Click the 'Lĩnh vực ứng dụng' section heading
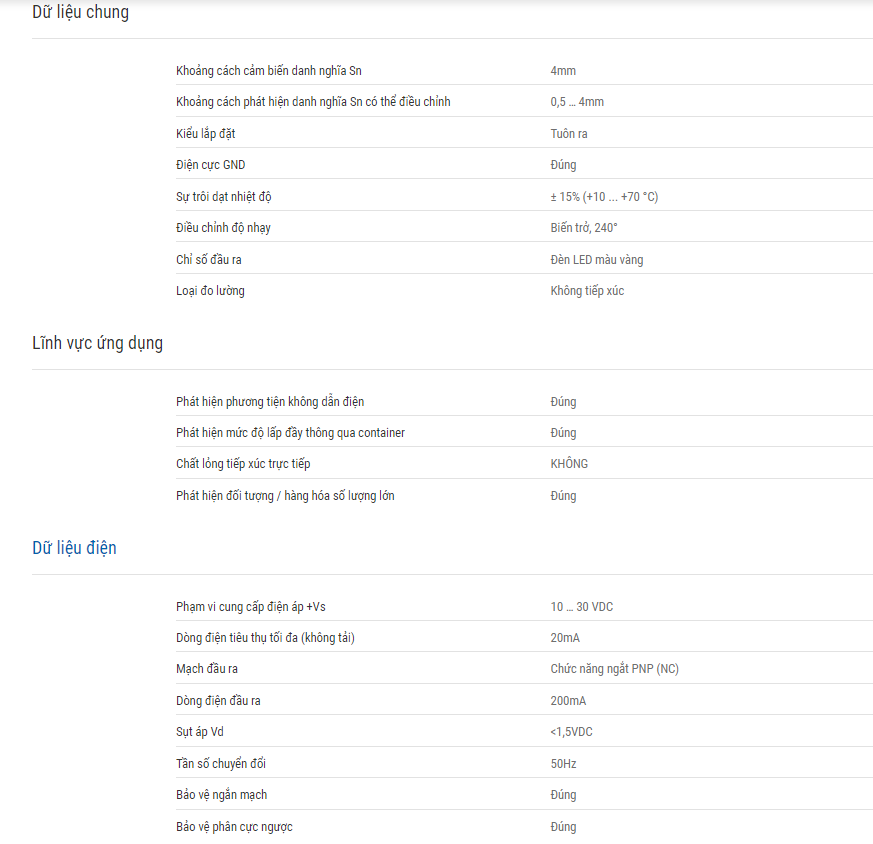873x844 pixels. pyautogui.click(x=97, y=343)
